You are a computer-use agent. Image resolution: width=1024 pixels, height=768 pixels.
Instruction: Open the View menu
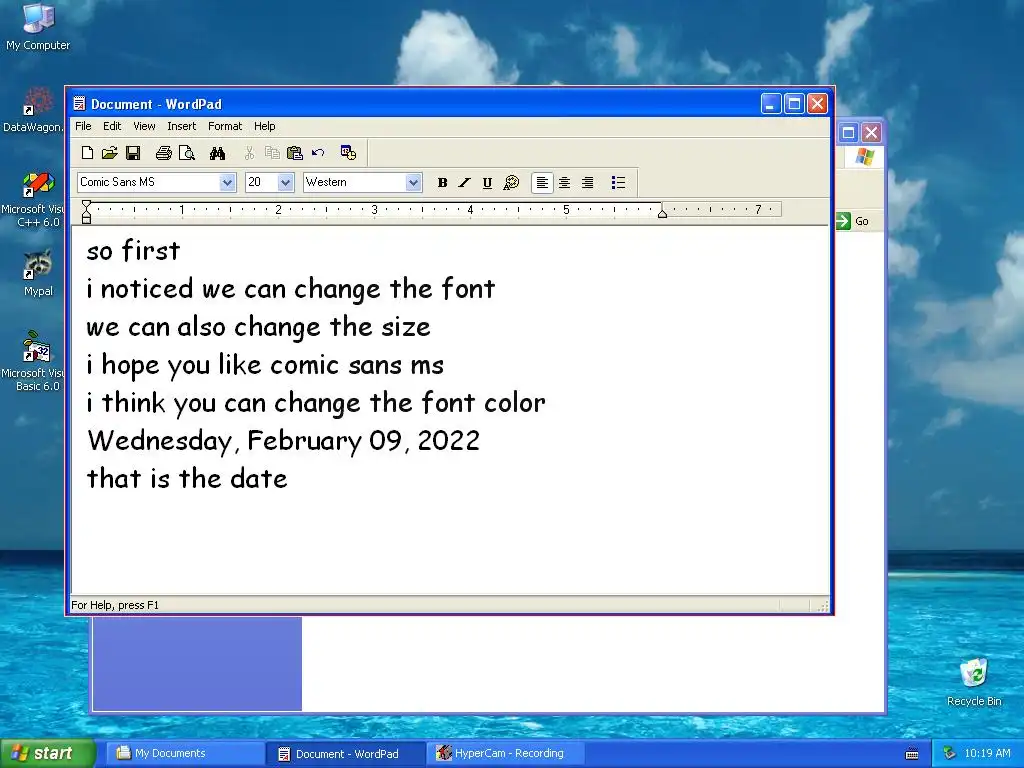[x=144, y=126]
